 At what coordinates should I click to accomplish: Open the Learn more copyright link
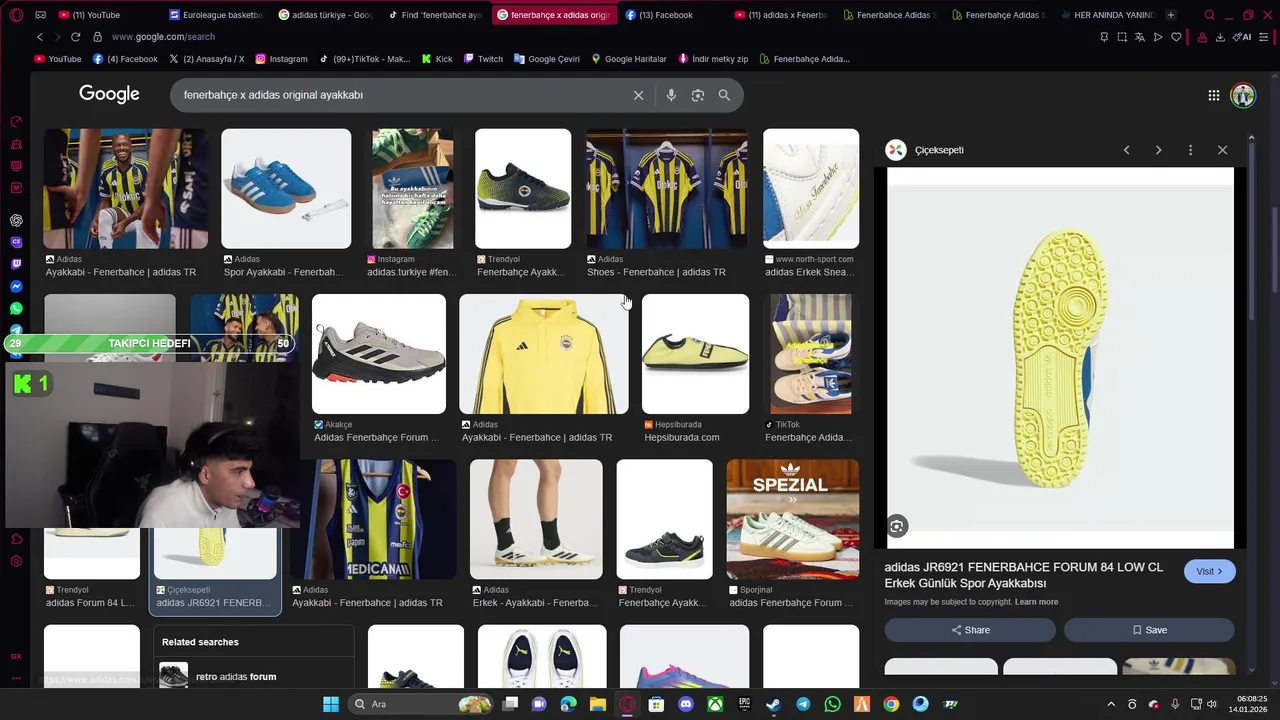pos(1036,602)
